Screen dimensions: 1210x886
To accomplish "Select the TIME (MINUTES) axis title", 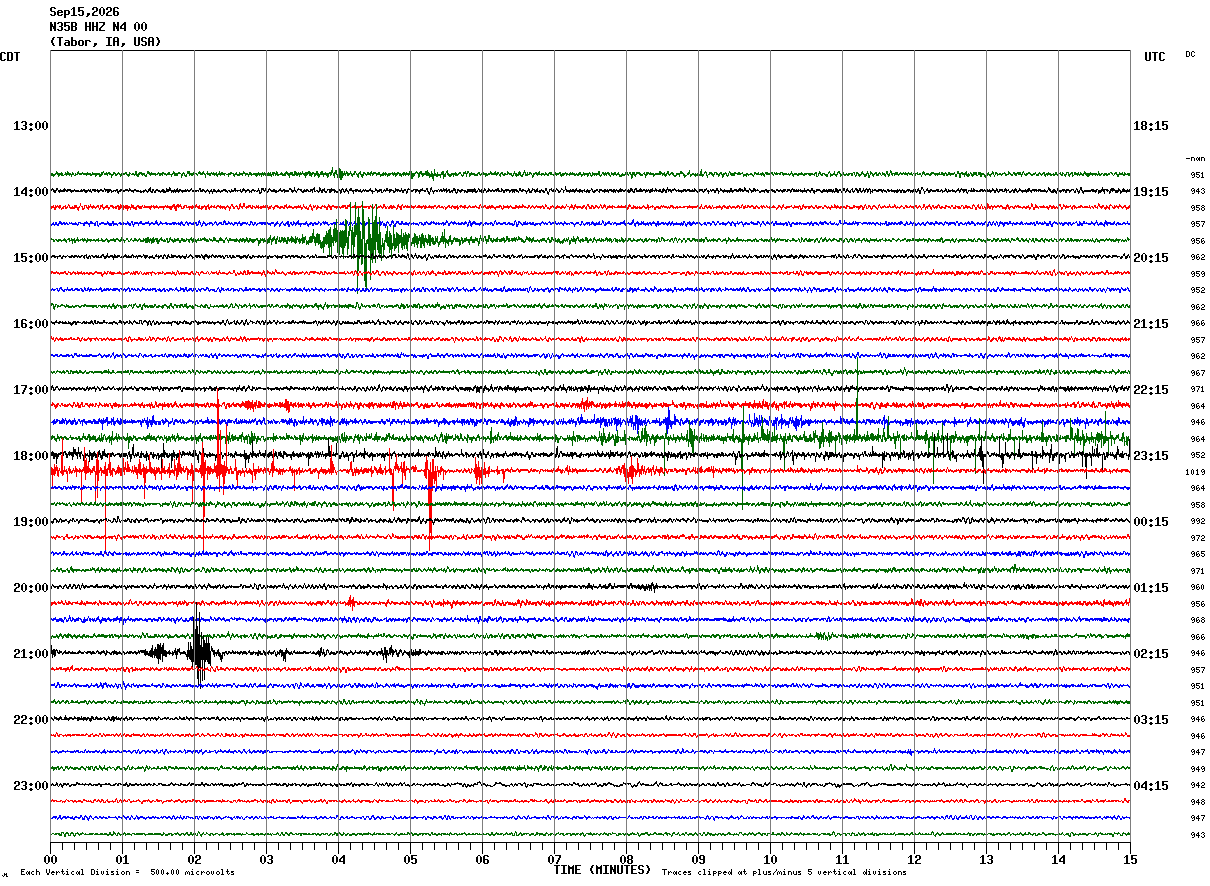I will (x=602, y=870).
